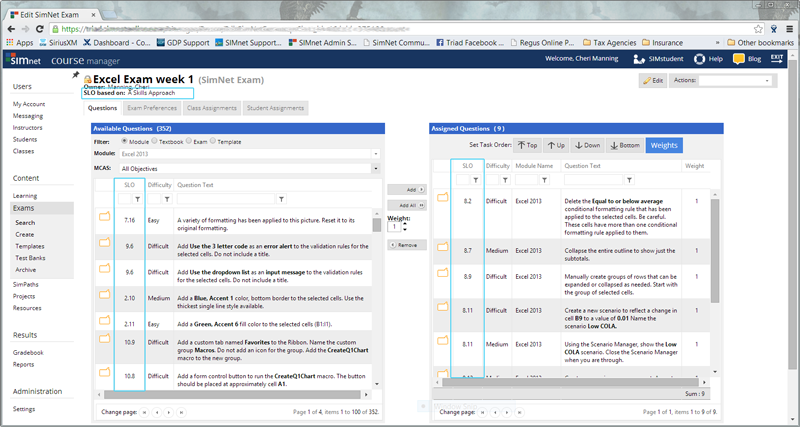
Task: Click the Add button
Action: pyautogui.click(x=407, y=190)
